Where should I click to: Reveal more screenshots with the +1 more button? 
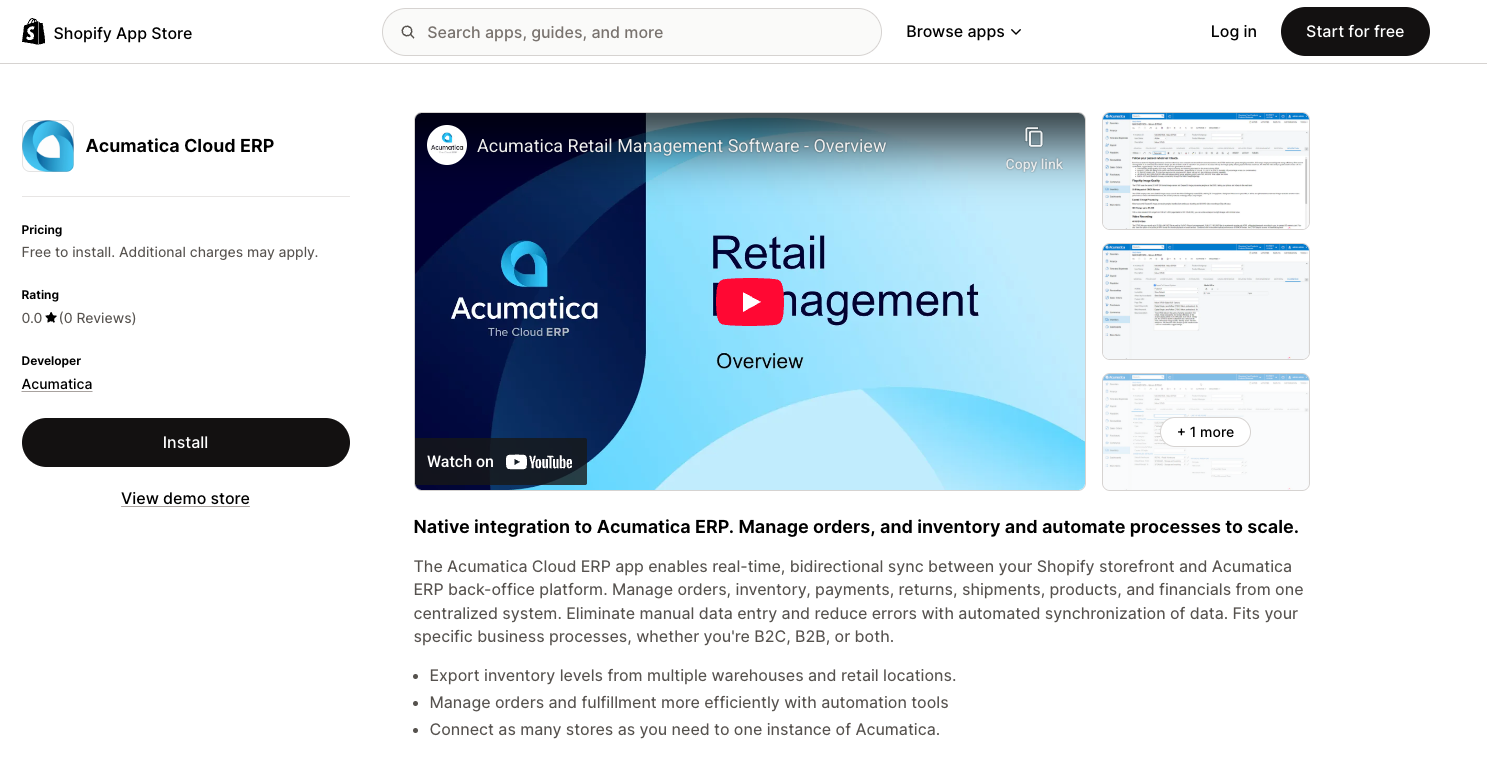(x=1205, y=432)
